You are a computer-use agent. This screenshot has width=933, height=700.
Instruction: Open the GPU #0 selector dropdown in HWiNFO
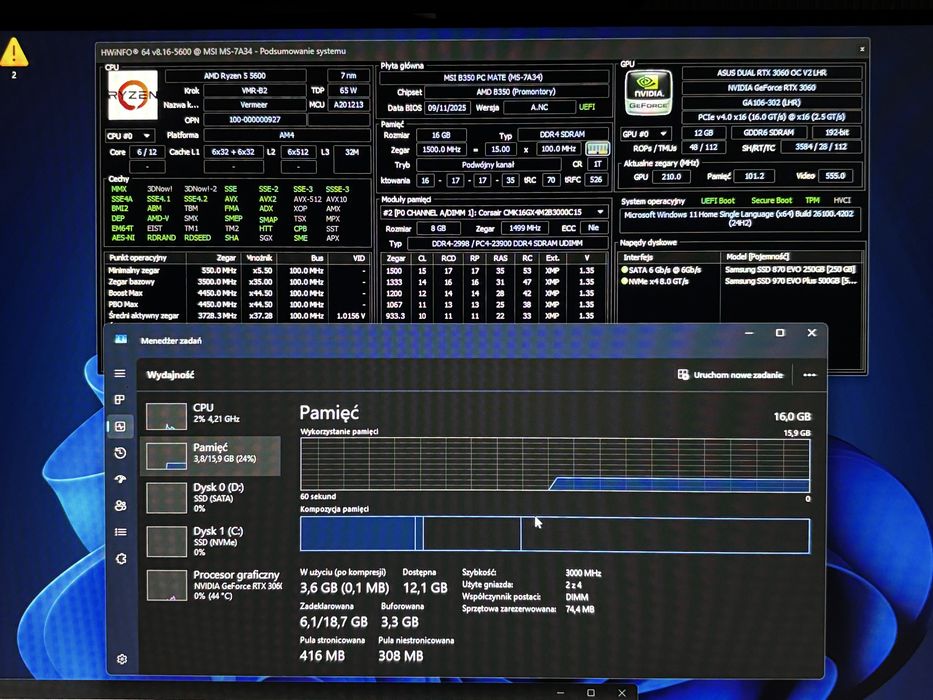(645, 134)
